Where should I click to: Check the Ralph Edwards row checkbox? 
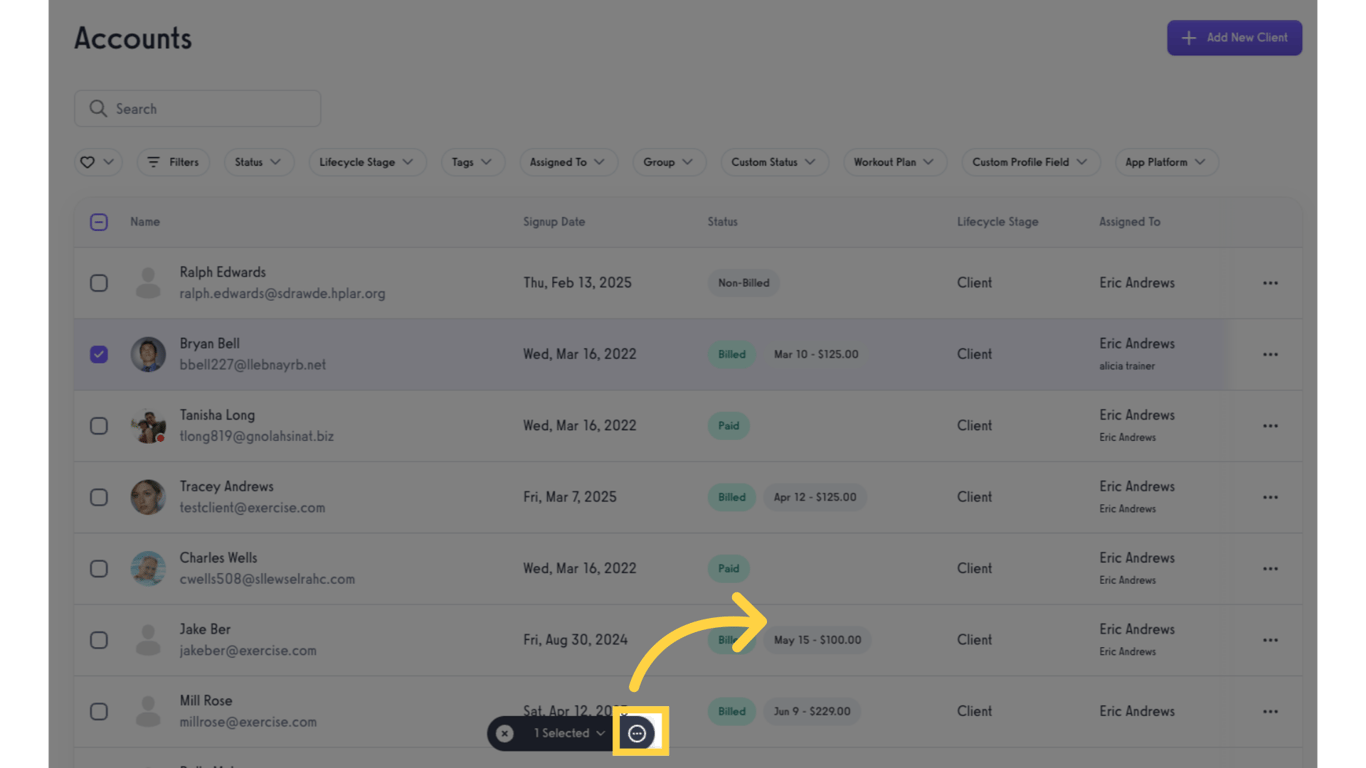click(99, 283)
